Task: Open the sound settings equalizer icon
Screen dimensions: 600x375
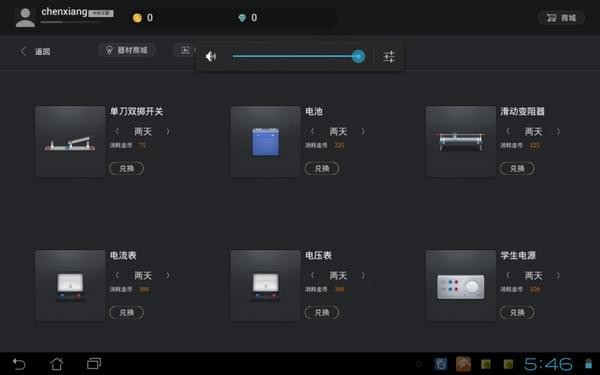Action: (x=389, y=57)
